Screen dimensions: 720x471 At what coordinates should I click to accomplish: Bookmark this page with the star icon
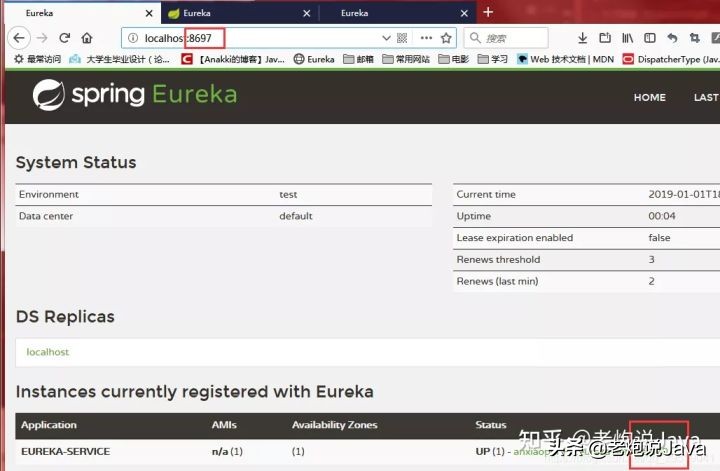pyautogui.click(x=446, y=38)
